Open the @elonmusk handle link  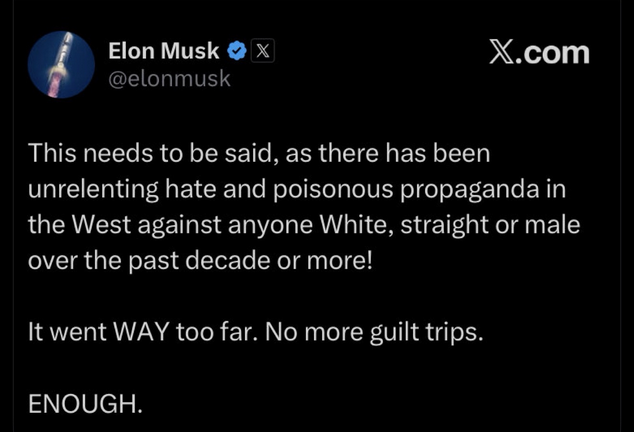[169, 78]
